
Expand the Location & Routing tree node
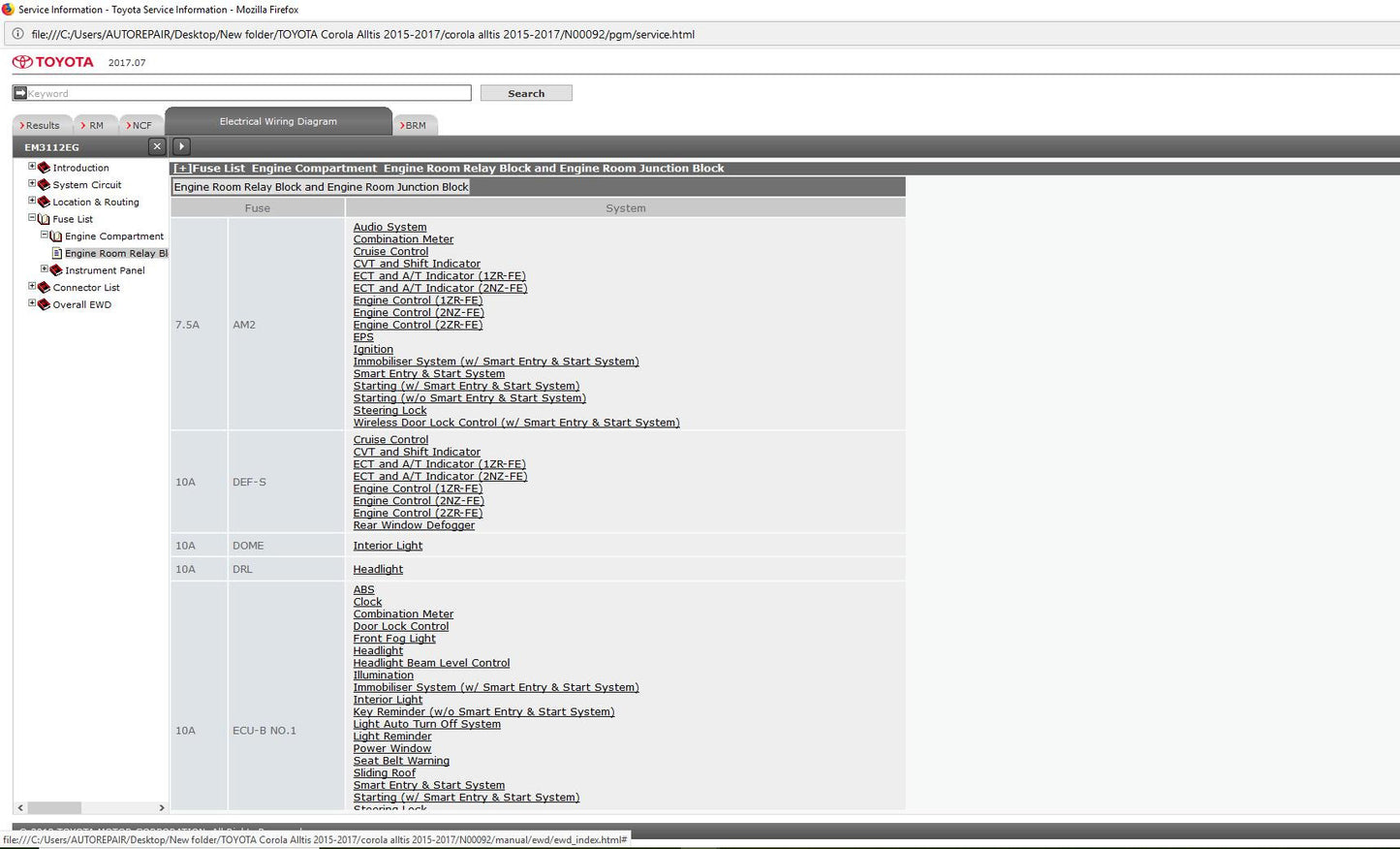(x=32, y=201)
